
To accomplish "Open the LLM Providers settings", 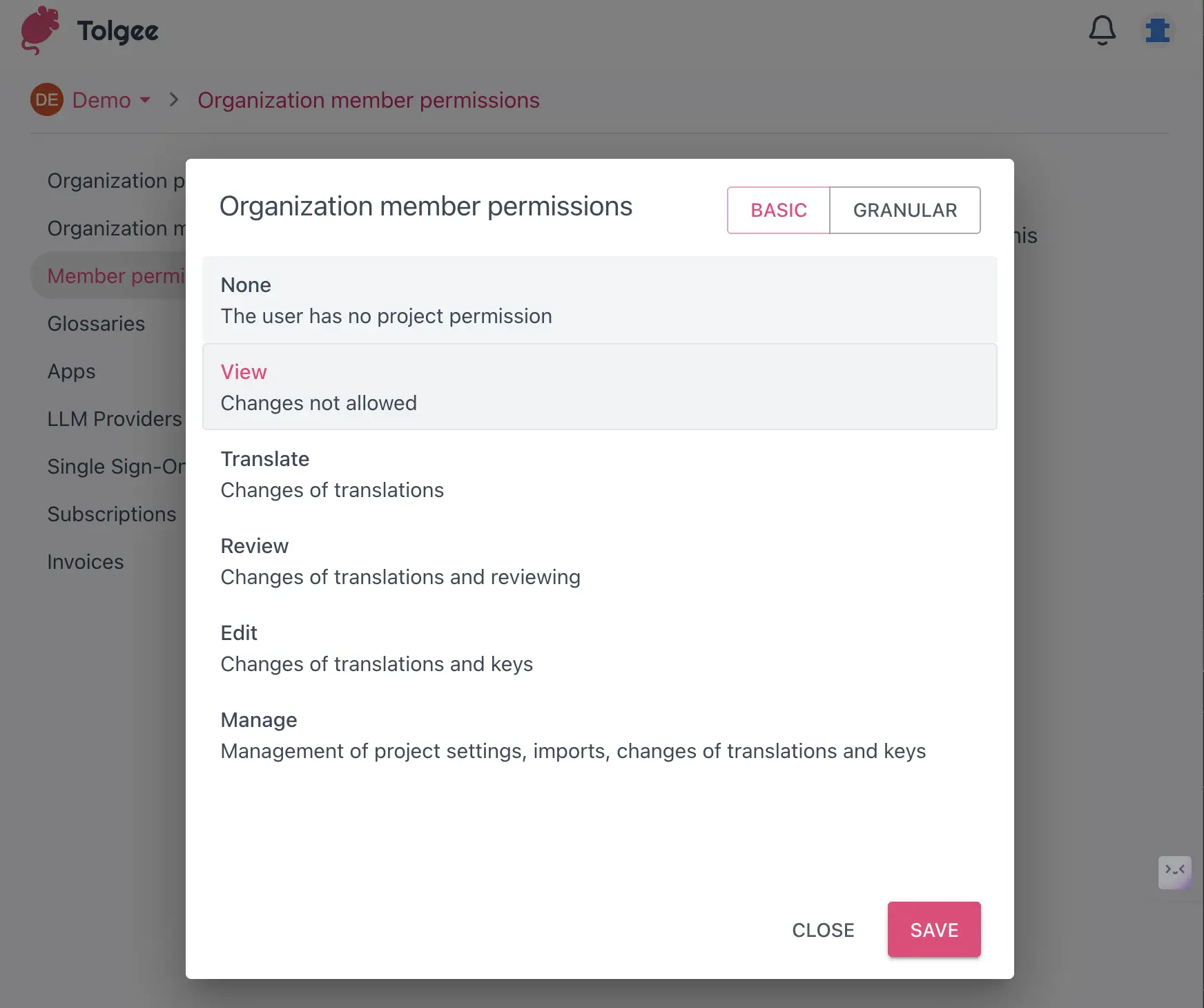I will pos(114,418).
